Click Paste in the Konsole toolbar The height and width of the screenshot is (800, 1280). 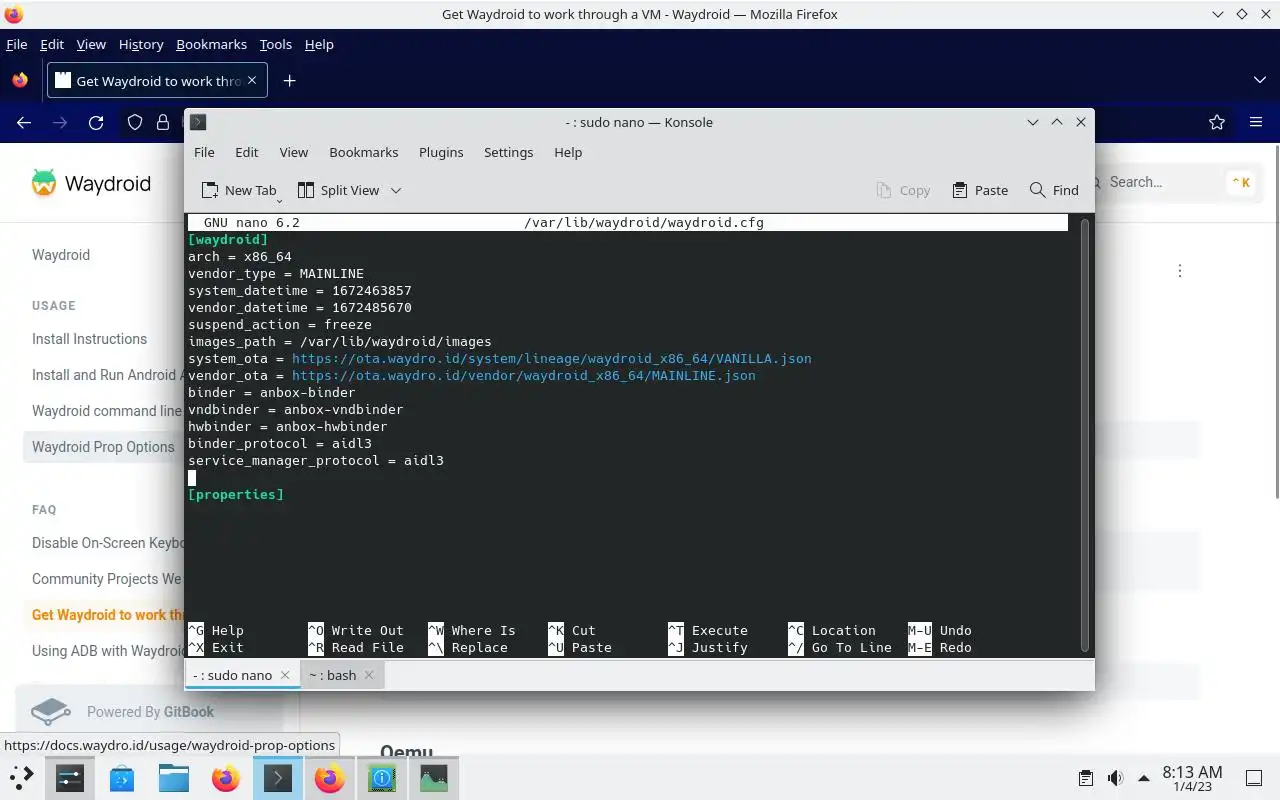click(980, 190)
